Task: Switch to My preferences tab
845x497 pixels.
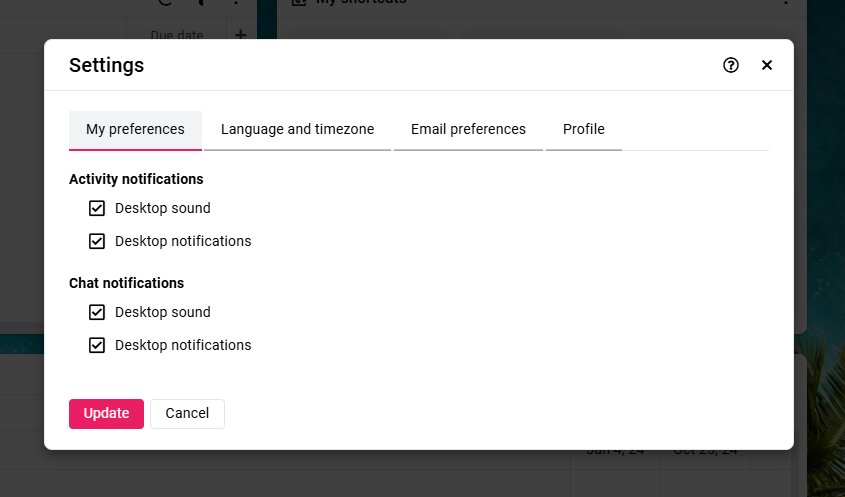Action: coord(135,130)
